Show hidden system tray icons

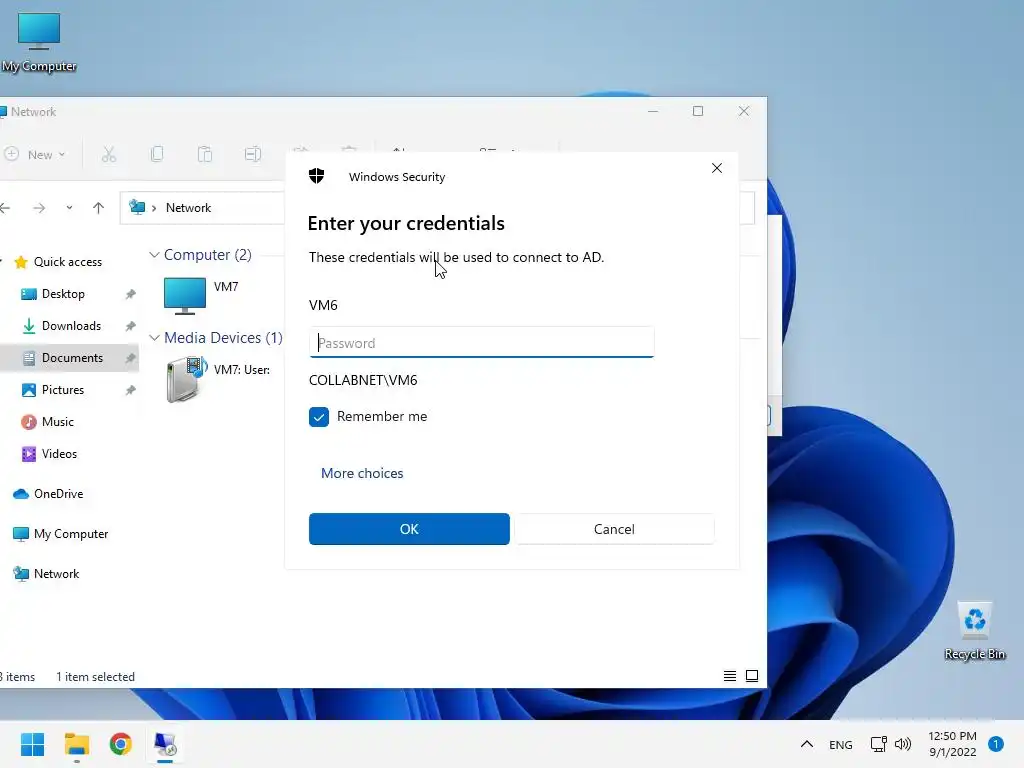[x=807, y=744]
